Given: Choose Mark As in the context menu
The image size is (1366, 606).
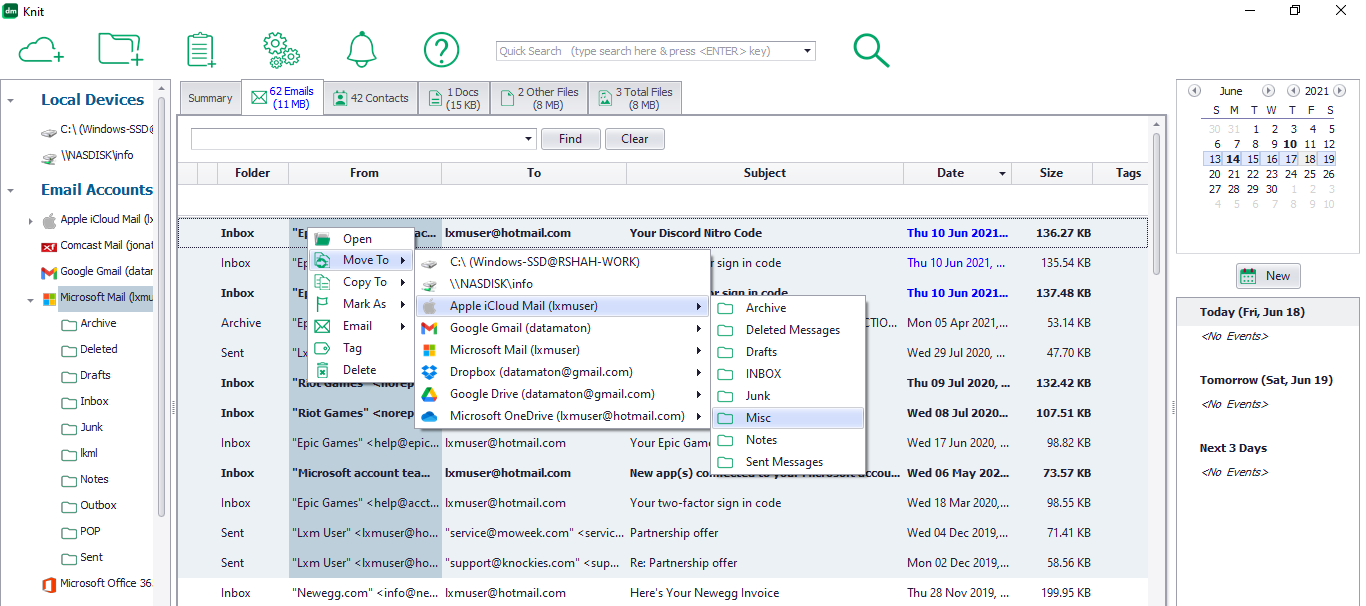Looking at the screenshot, I should click(361, 304).
